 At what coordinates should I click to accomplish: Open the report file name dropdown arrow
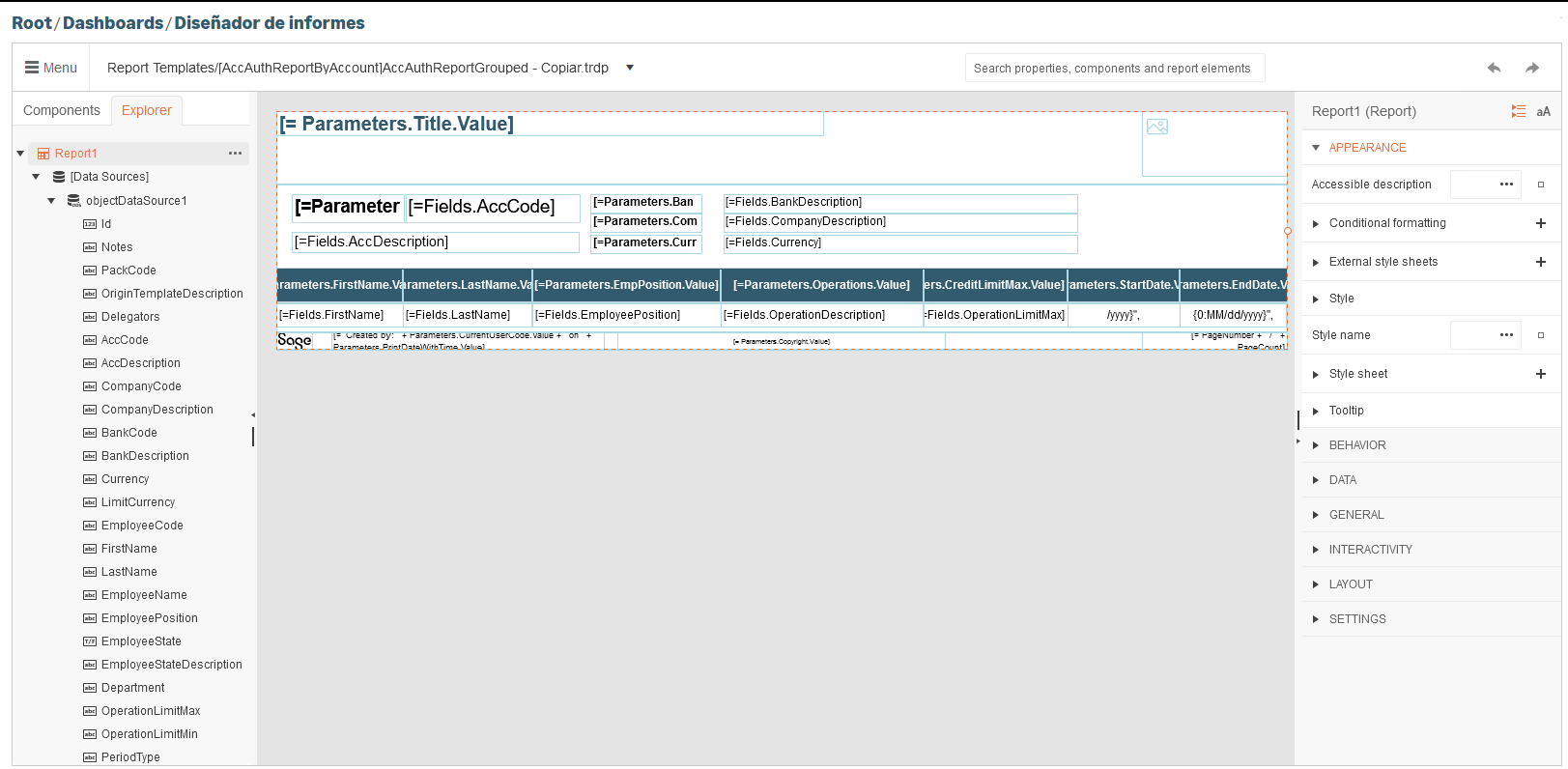[630, 68]
